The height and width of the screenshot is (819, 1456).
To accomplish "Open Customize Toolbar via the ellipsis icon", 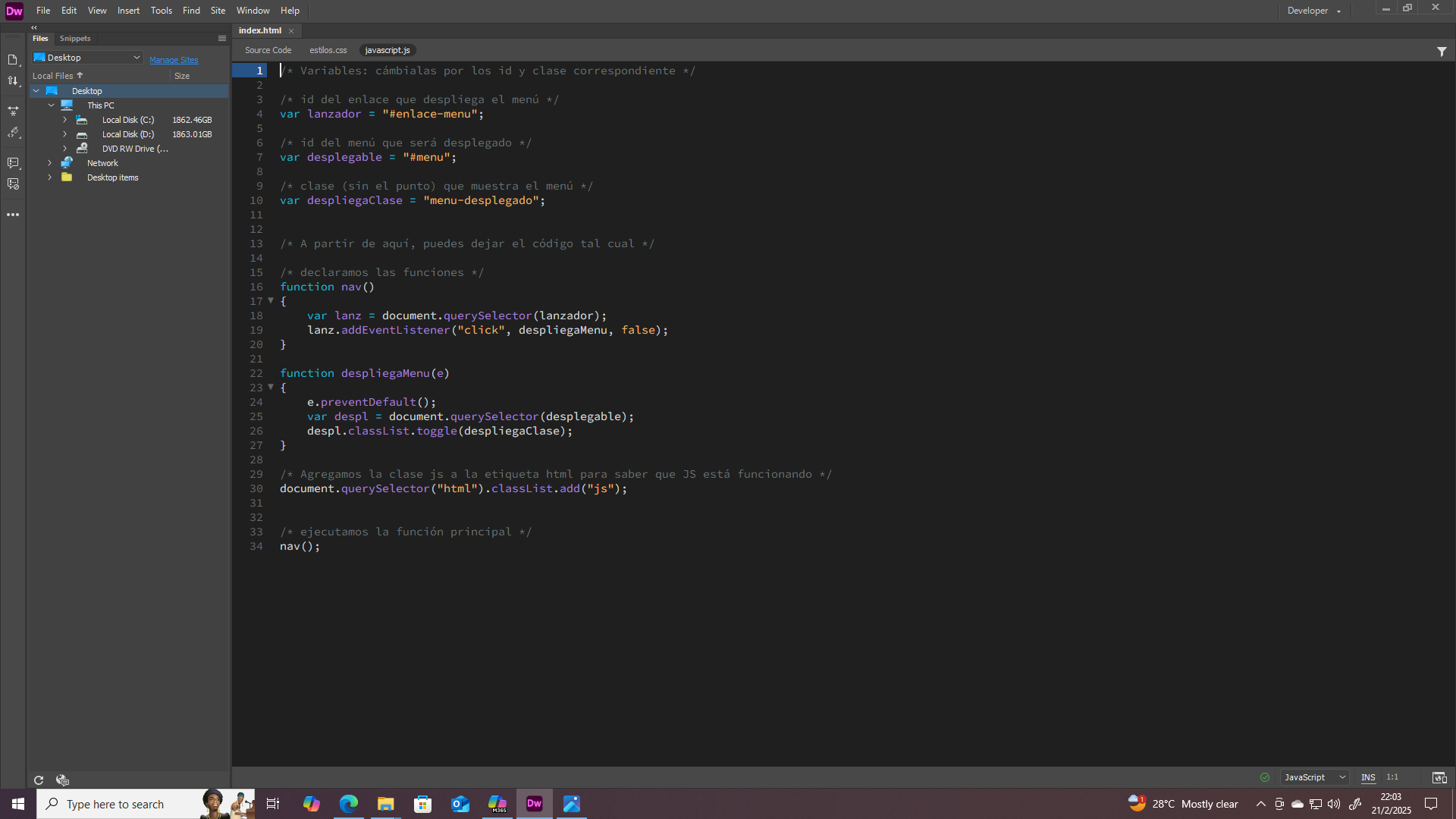I will pyautogui.click(x=13, y=215).
